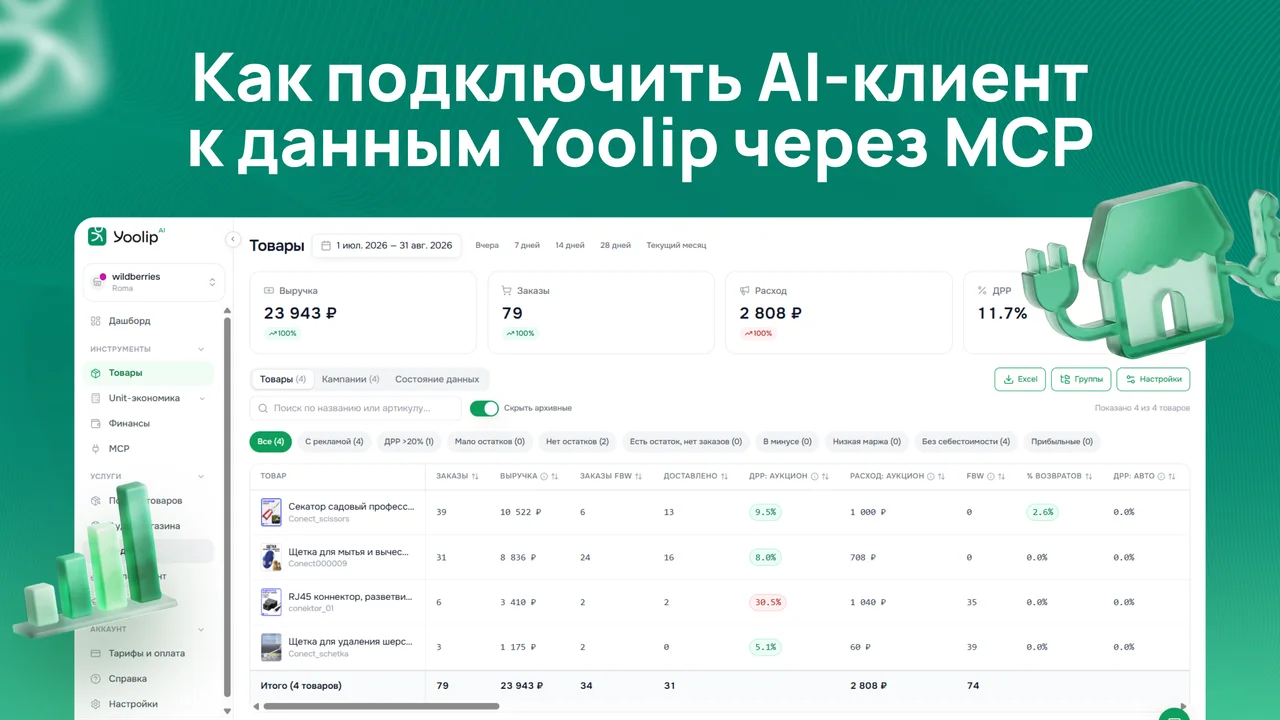Image resolution: width=1280 pixels, height=720 pixels.
Task: Click calendar icon in date range picker
Action: 326,245
